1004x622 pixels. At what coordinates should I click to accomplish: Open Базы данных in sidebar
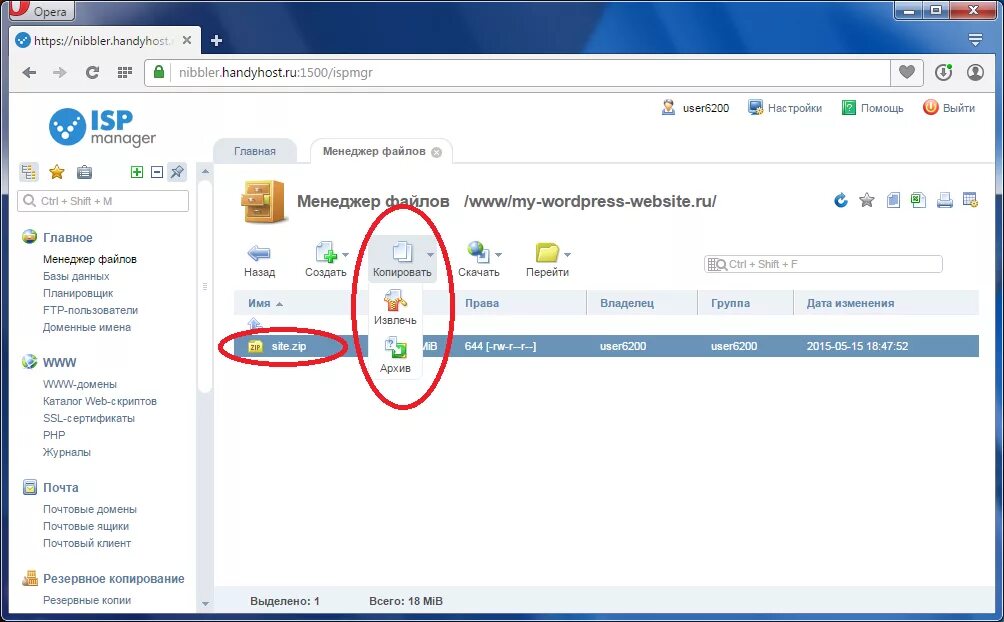(76, 276)
